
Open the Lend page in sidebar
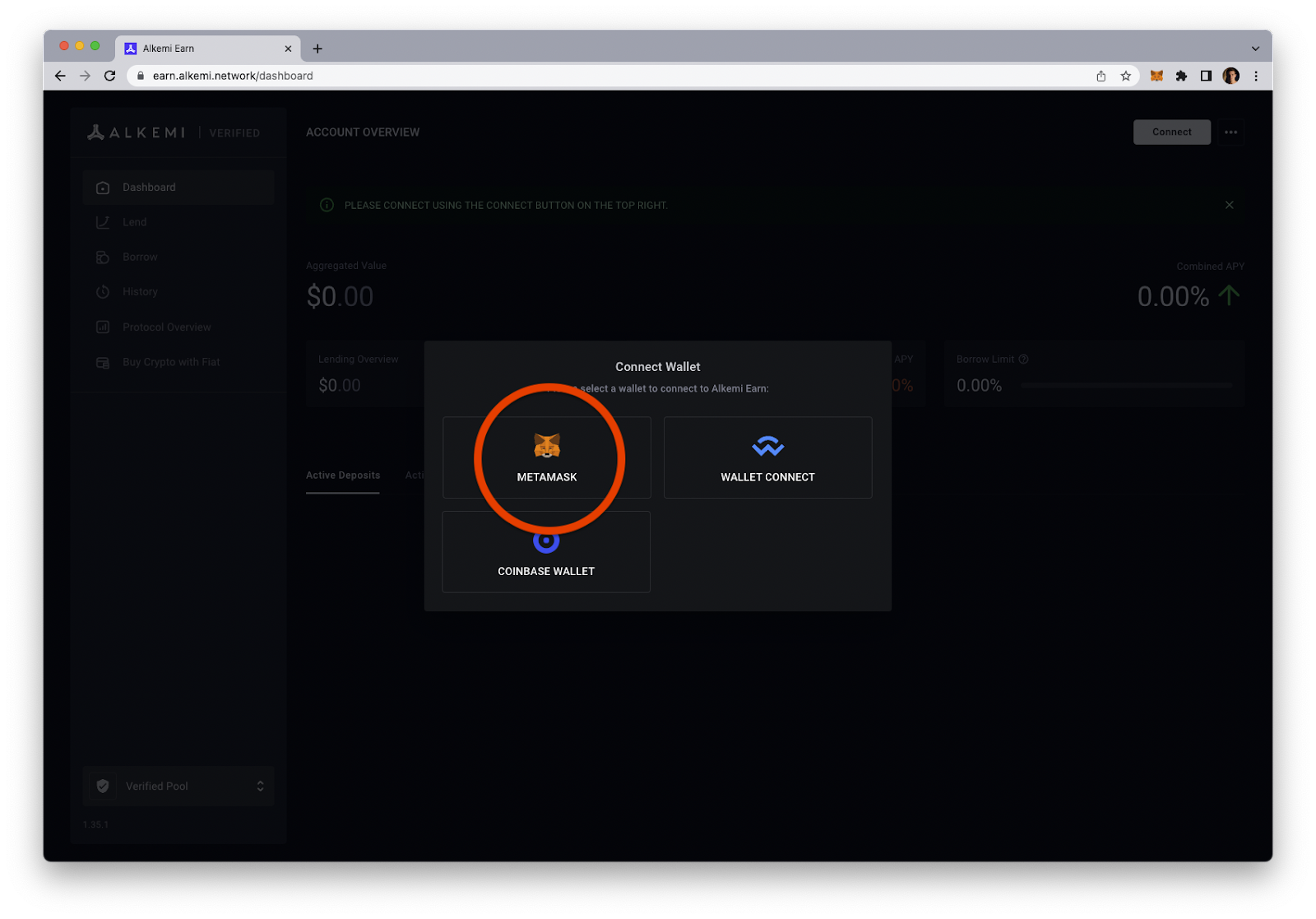(135, 222)
